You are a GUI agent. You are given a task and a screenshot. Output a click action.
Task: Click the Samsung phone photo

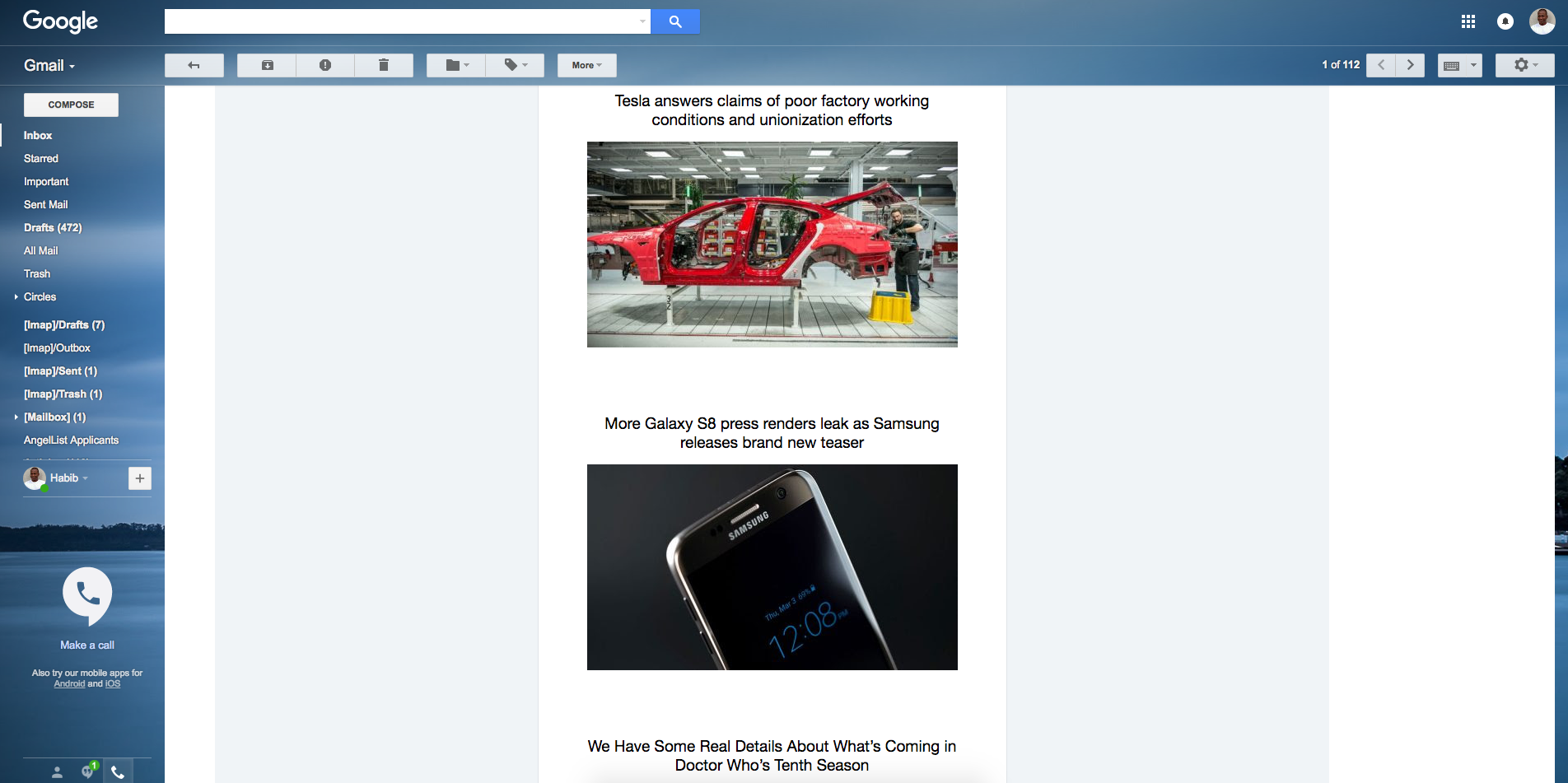tap(772, 567)
